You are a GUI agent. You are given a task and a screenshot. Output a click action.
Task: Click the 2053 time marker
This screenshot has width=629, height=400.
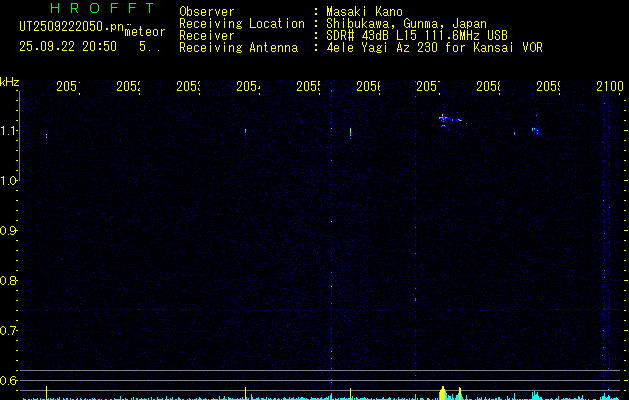tap(189, 87)
